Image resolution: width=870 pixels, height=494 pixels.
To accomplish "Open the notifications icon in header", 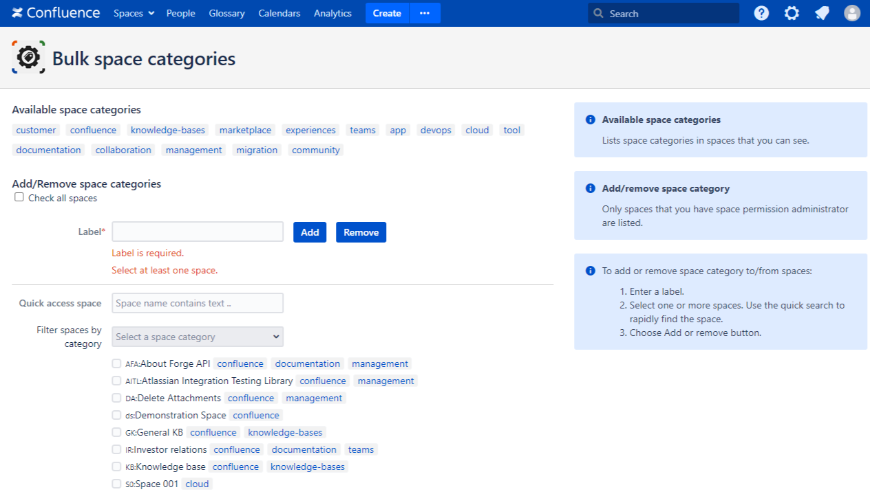I will (821, 13).
